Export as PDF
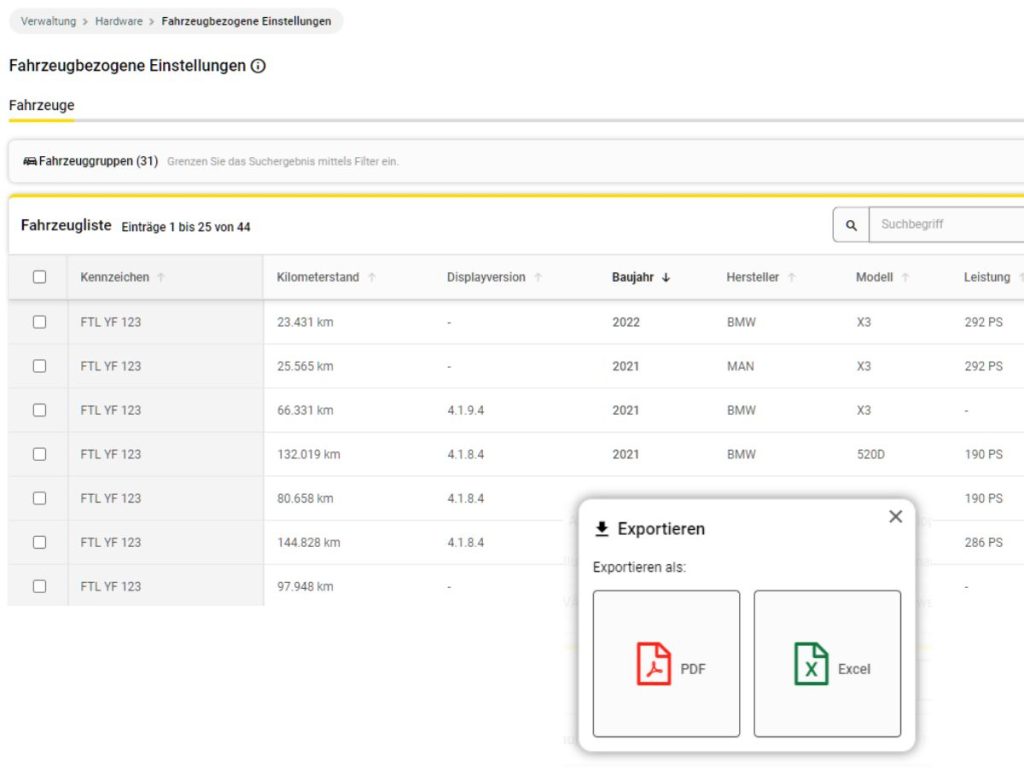This screenshot has width=1024, height=768. pos(666,664)
